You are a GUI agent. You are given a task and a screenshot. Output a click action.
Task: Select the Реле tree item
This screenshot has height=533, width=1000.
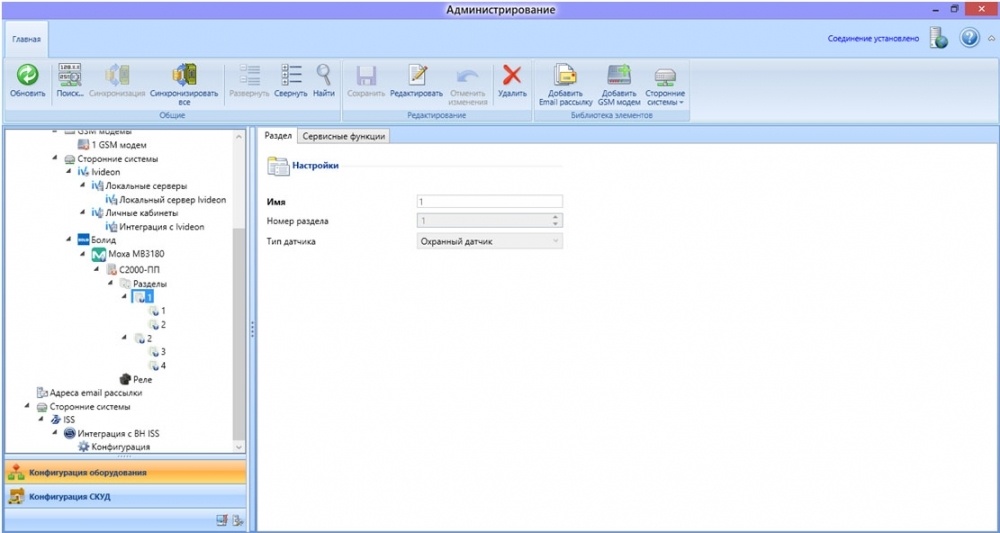(136, 379)
